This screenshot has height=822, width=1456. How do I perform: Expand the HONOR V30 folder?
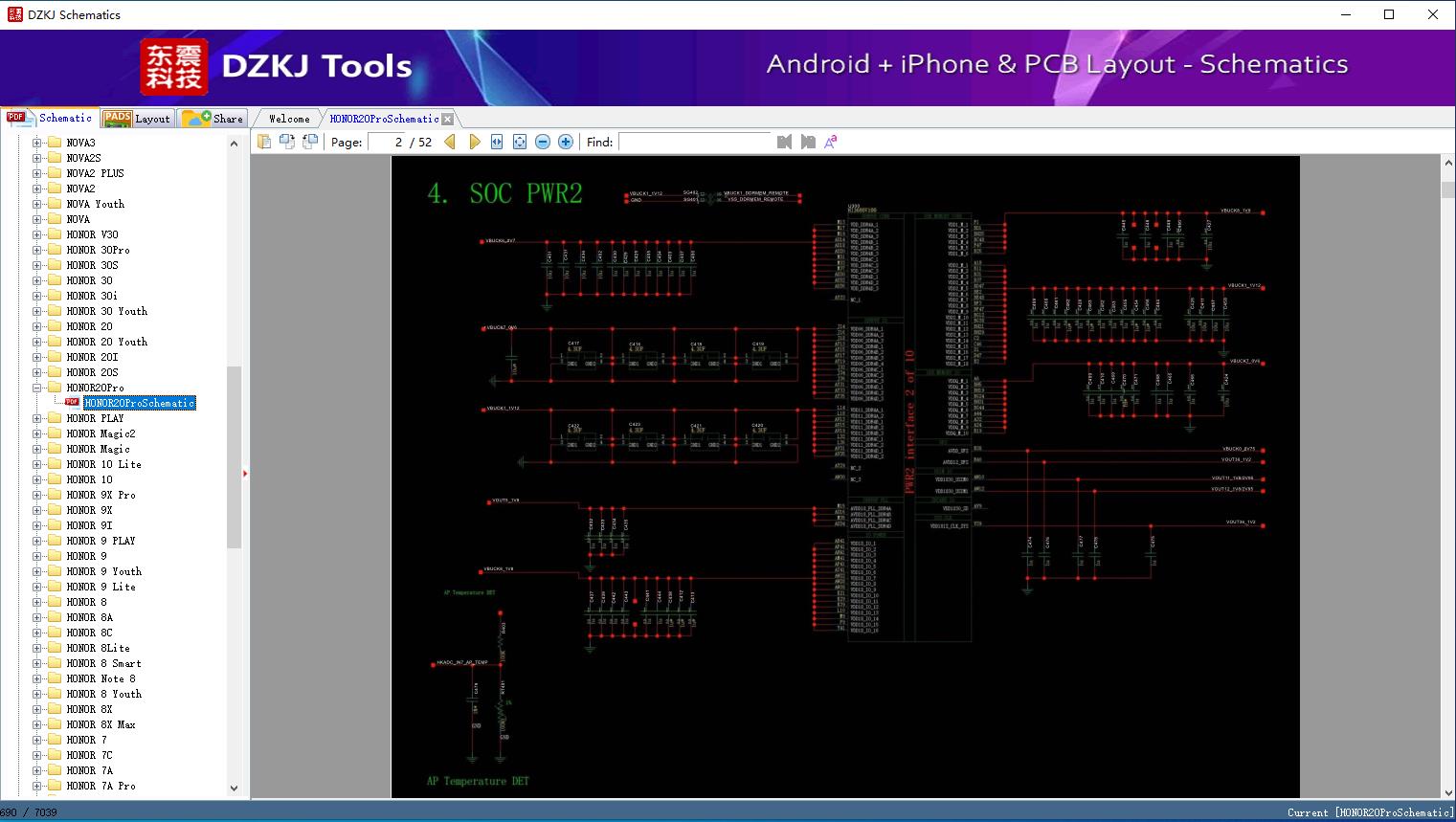[x=37, y=234]
